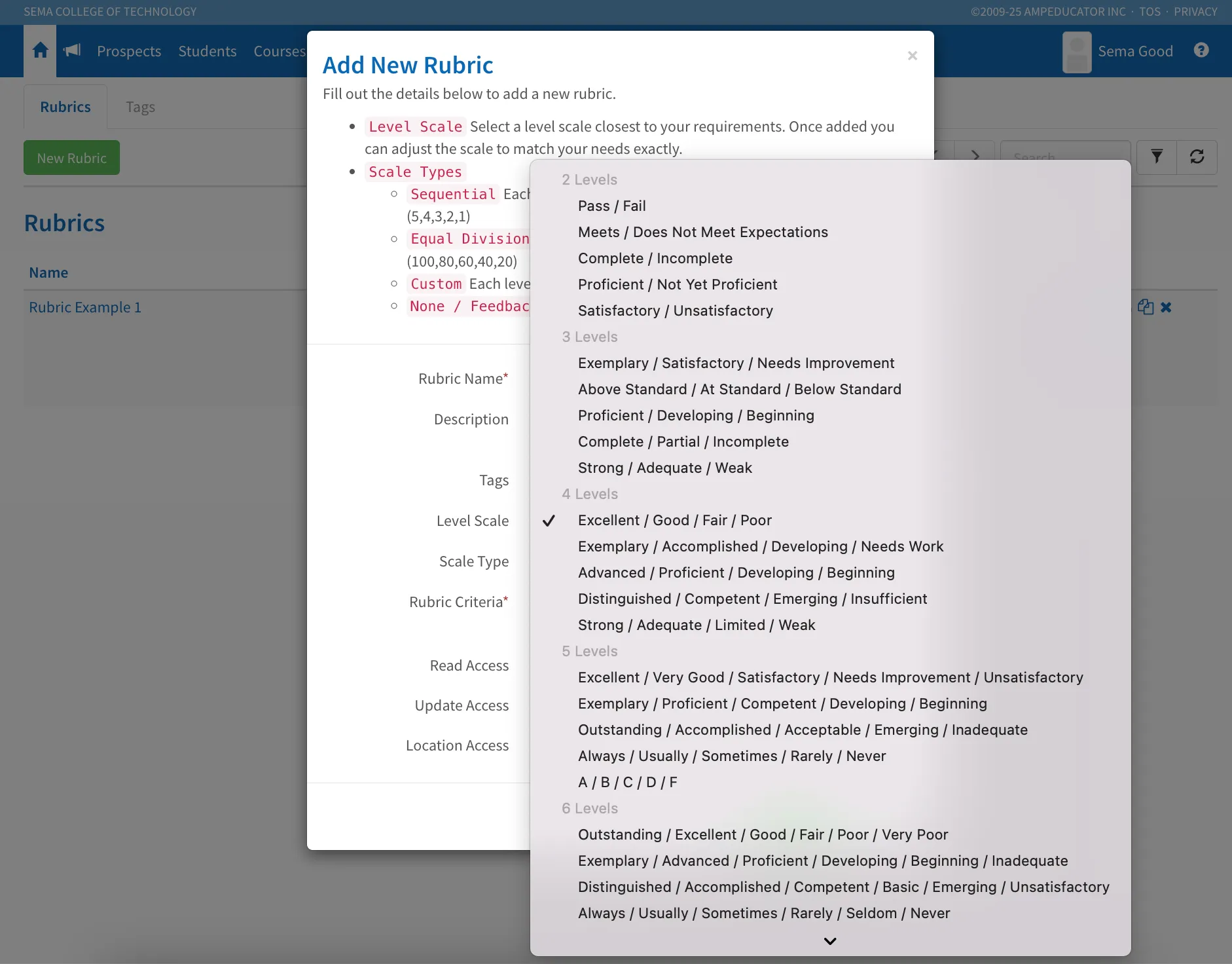Expand more options with the bottom chevron
Image resolution: width=1232 pixels, height=964 pixels.
[830, 941]
